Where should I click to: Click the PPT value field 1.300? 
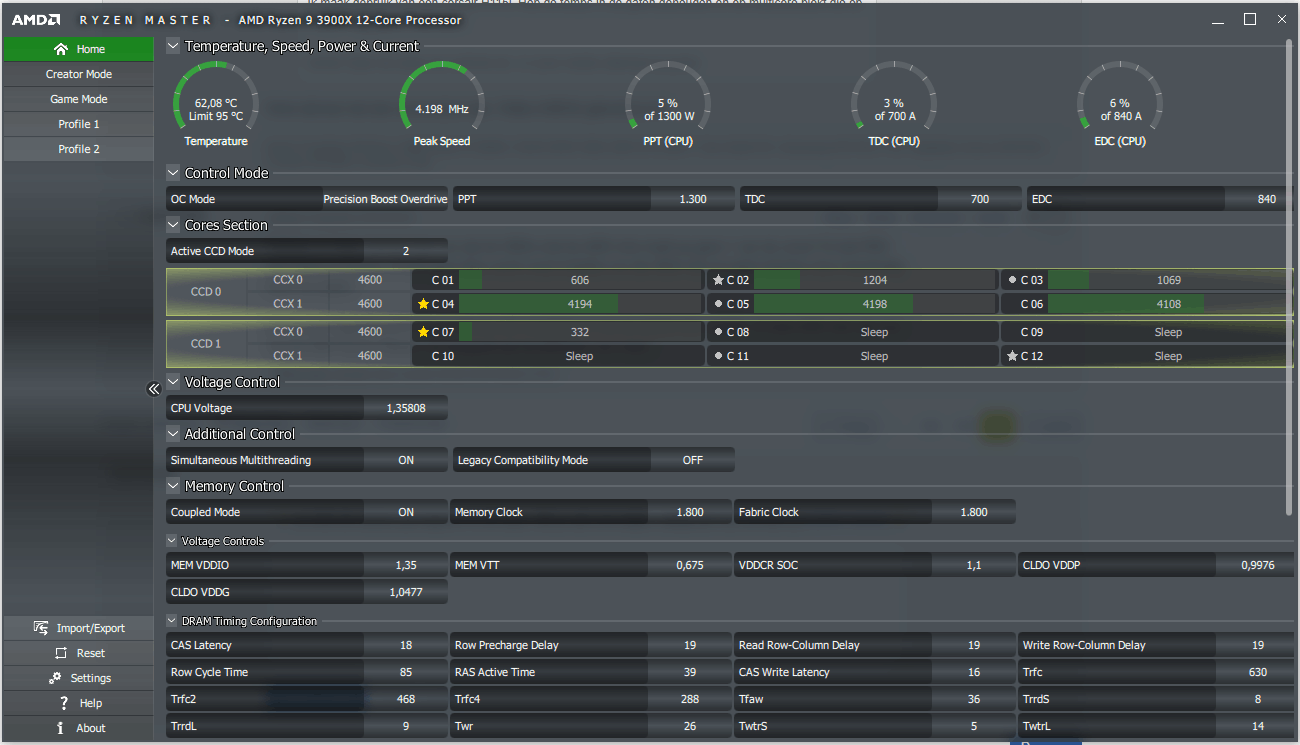tap(693, 199)
